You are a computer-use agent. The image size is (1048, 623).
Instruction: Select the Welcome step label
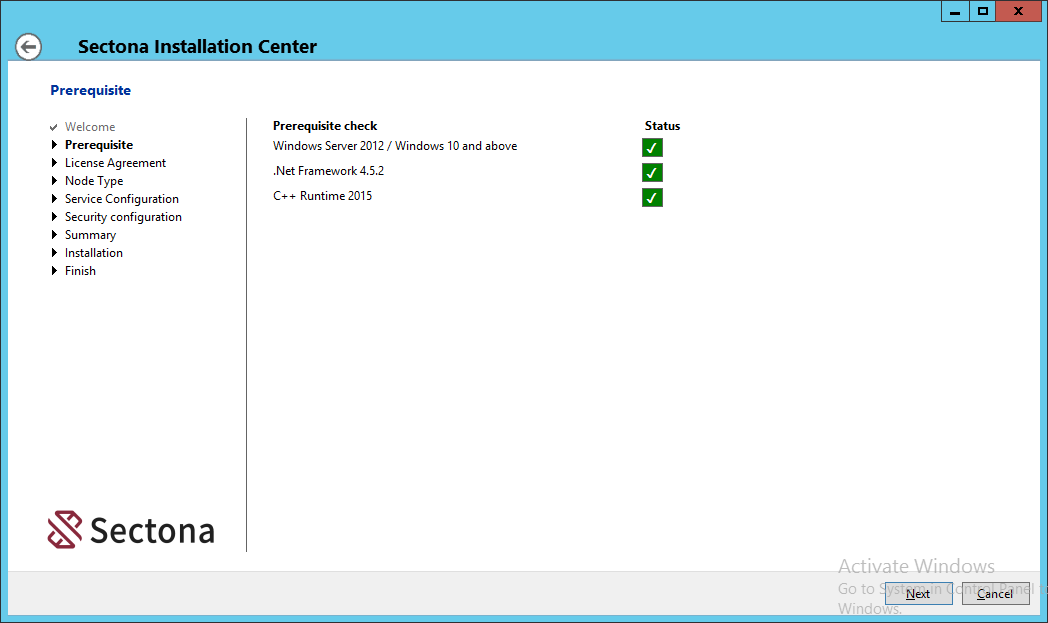pos(90,127)
